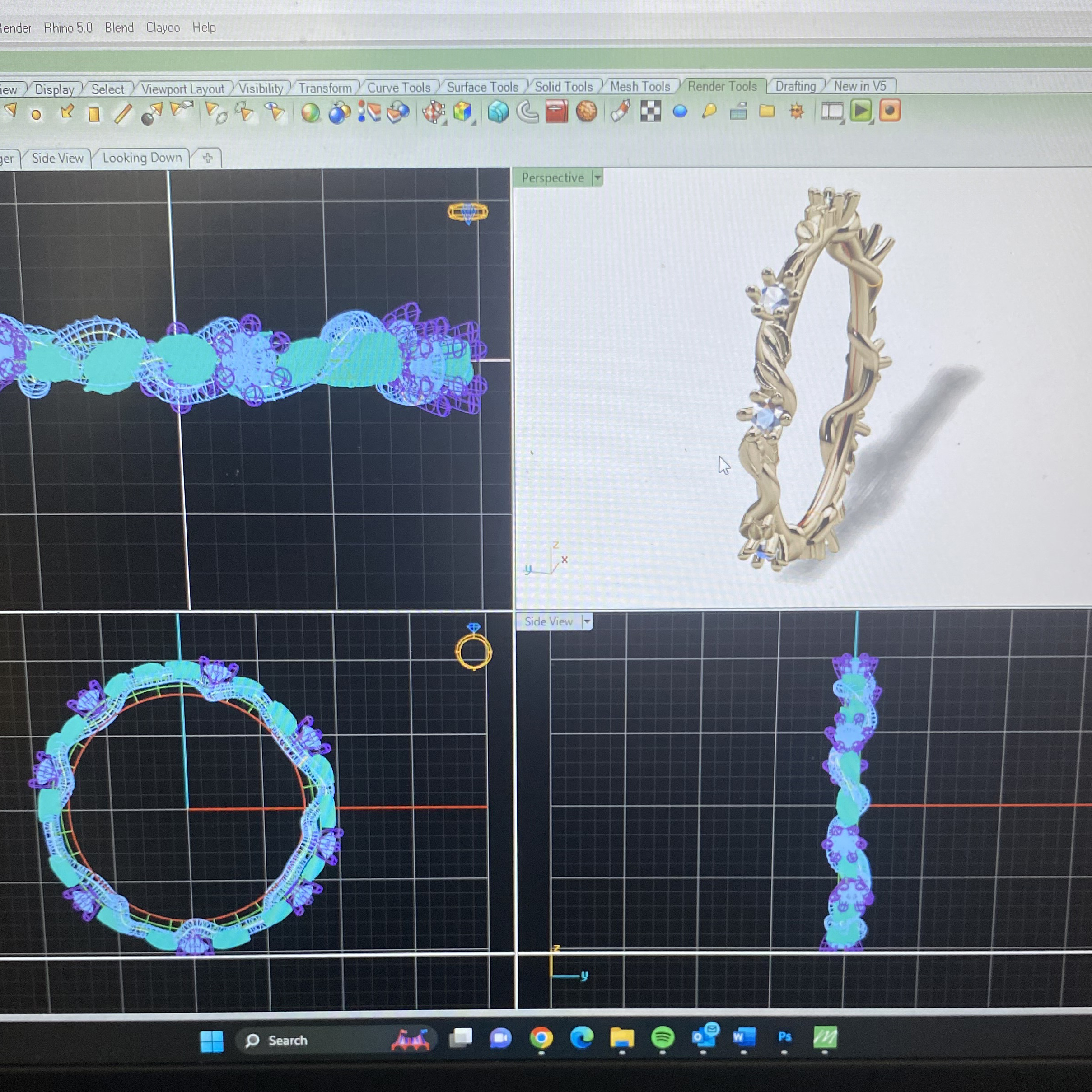Click the paint tube icon

click(x=621, y=111)
